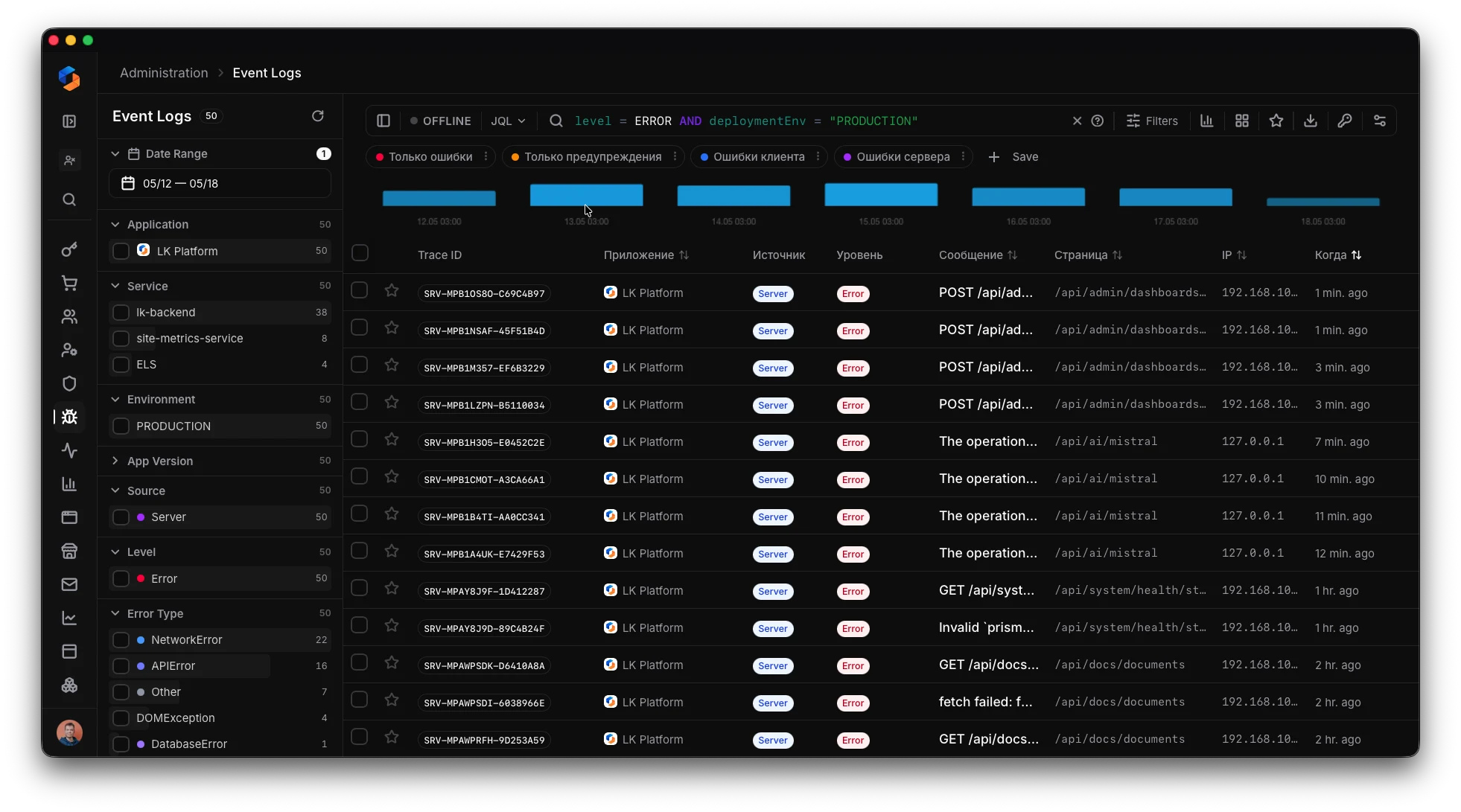Open display settings sliders icon
Screen dimensions: 1461x812
click(x=1380, y=121)
